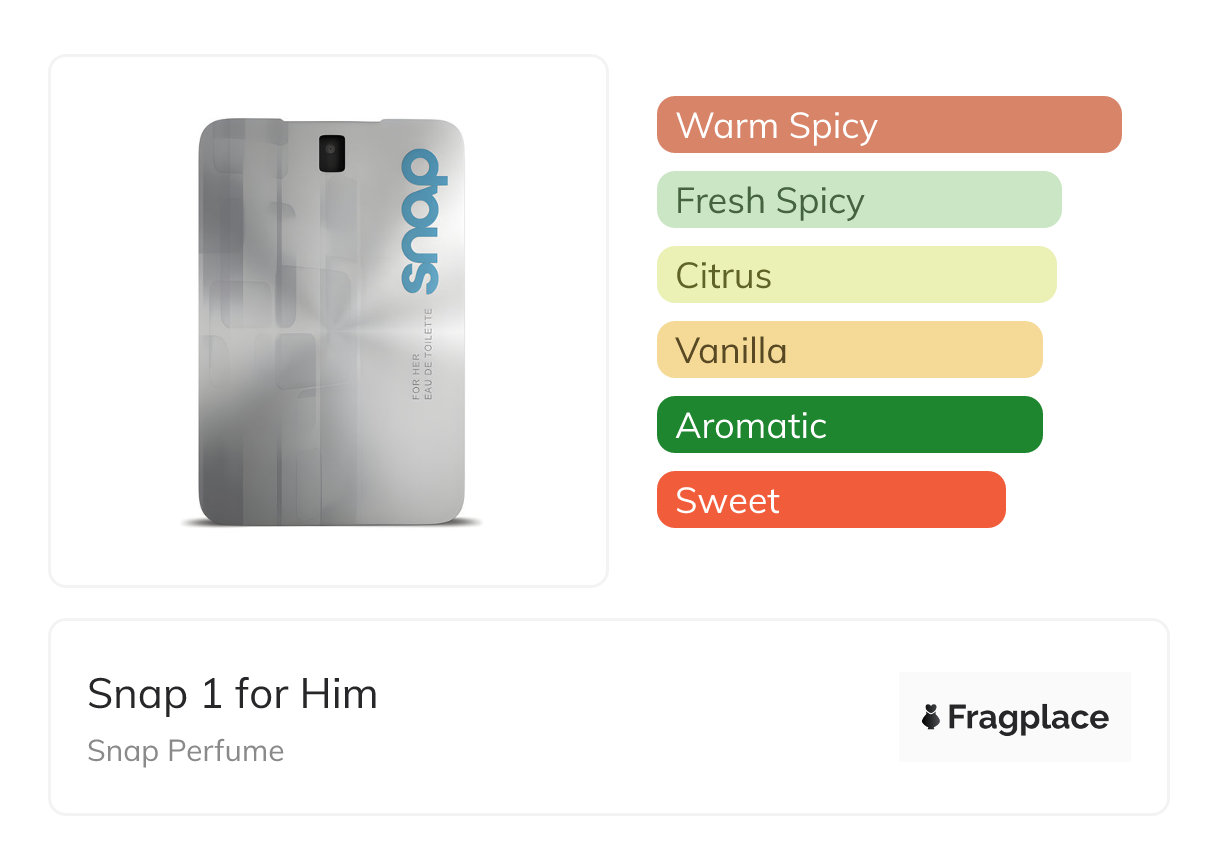The width and height of the screenshot is (1218, 864).
Task: Click the empty middle of the product info card
Action: coord(620,717)
